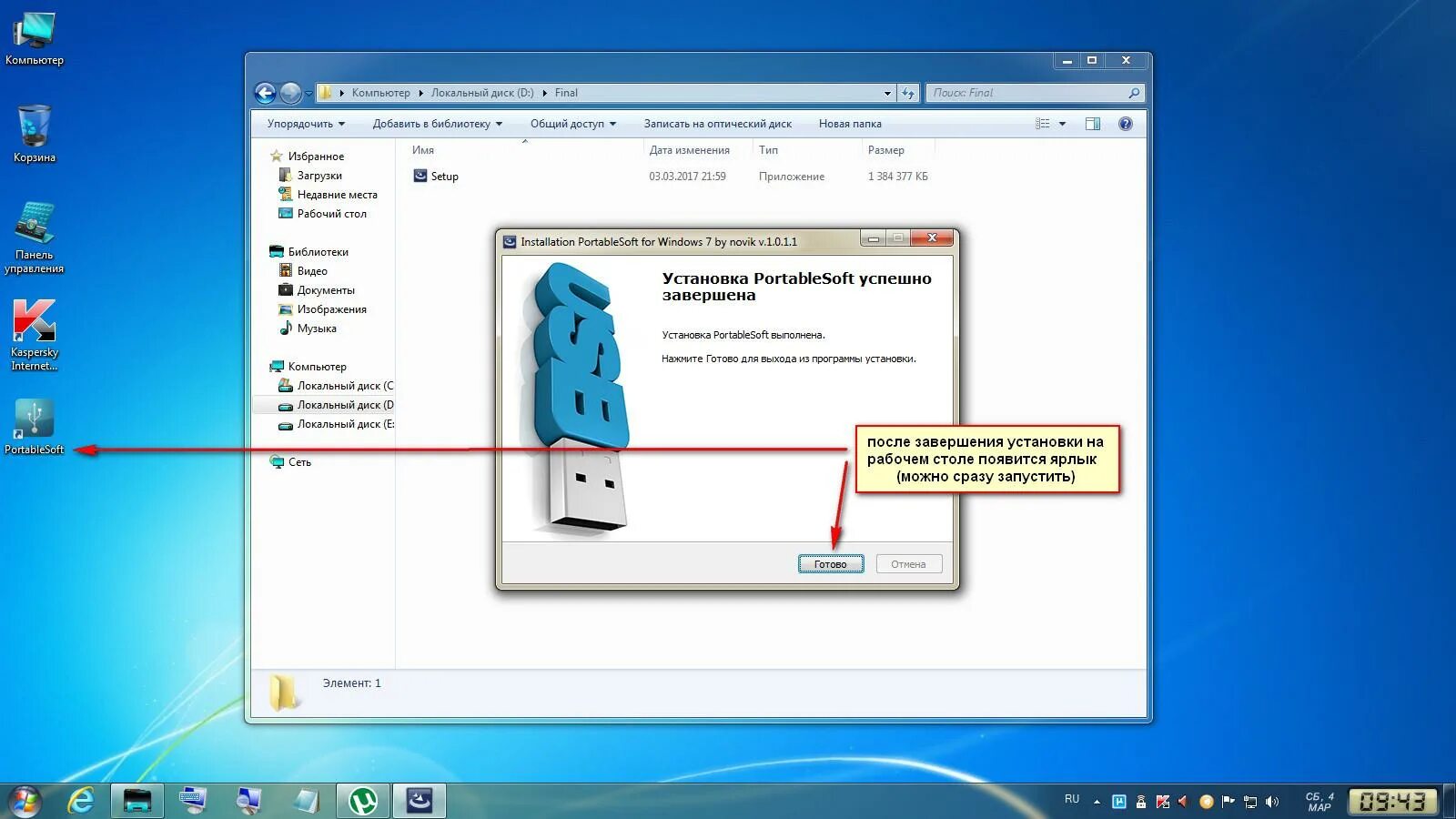Open the Музыка library
Screen dimensions: 1456x819
click(317, 329)
